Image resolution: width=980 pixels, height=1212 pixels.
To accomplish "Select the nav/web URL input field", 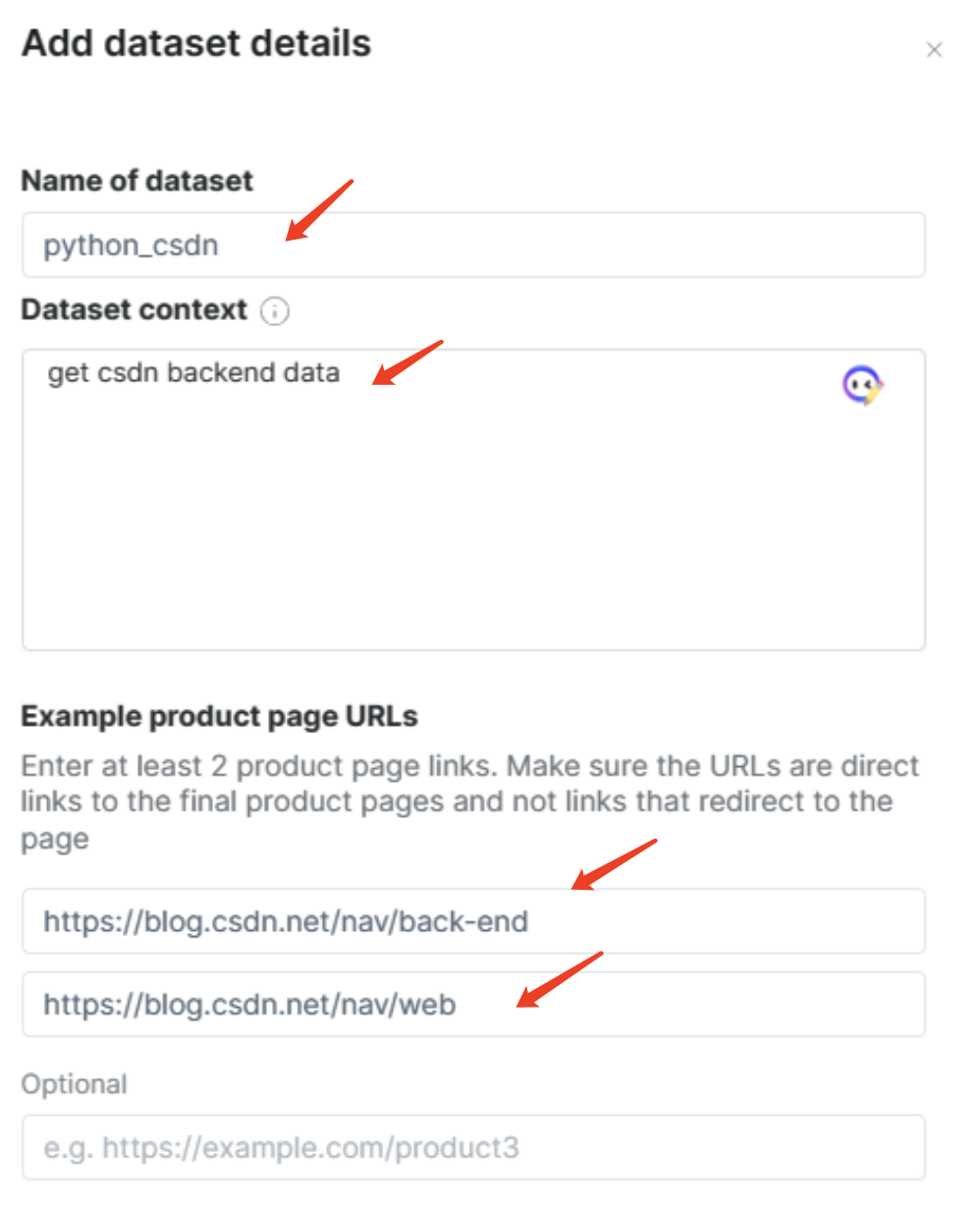I will click(473, 1004).
